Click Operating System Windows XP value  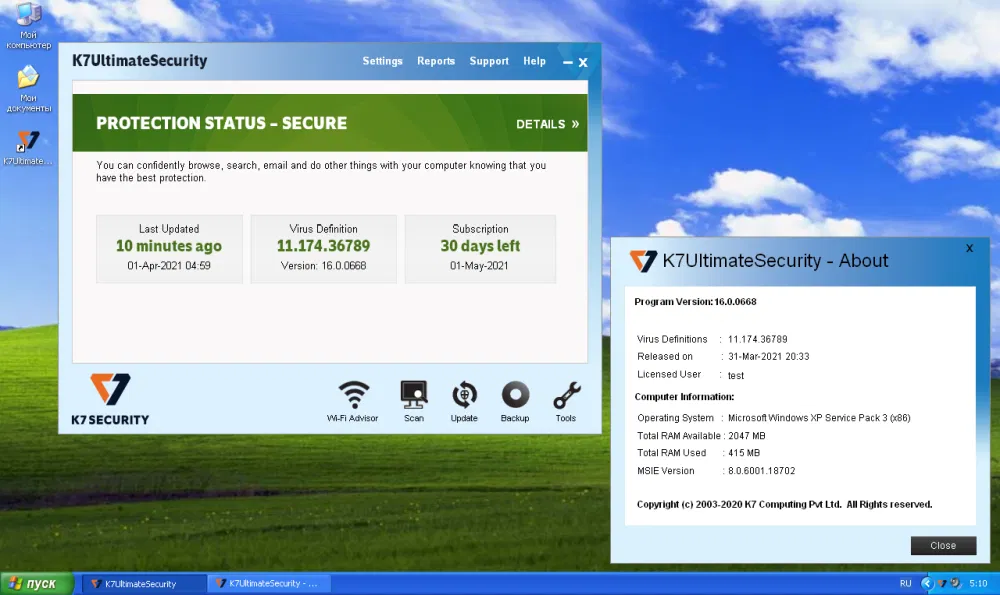819,418
